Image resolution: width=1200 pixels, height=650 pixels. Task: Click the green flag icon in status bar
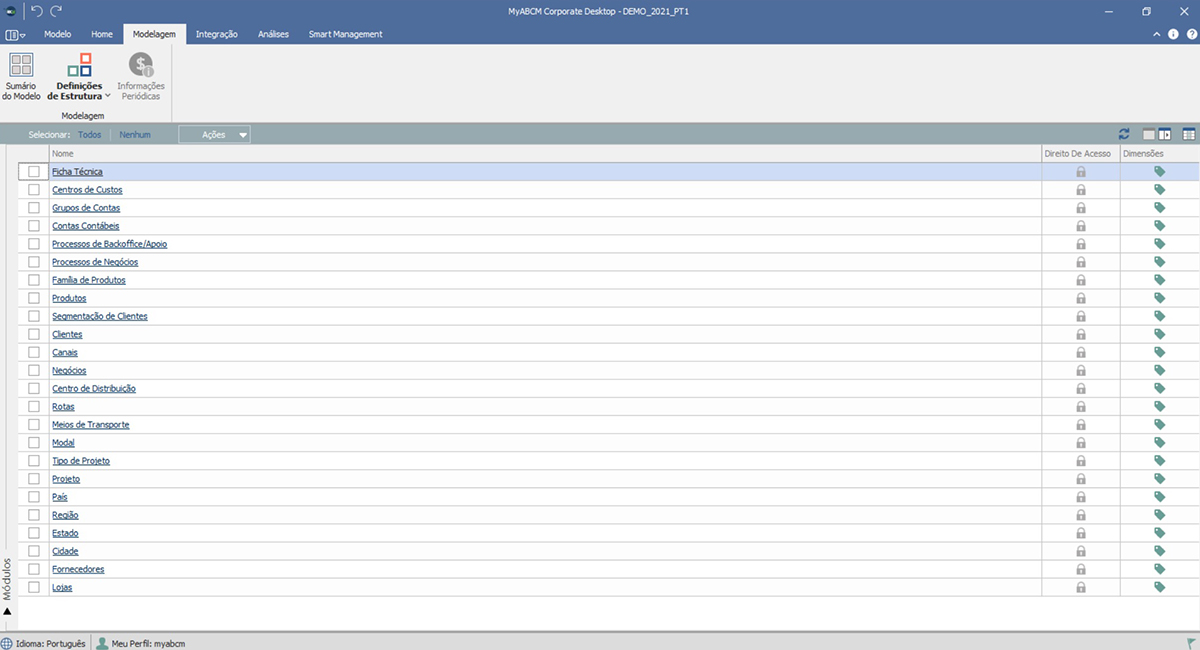(x=1192, y=643)
